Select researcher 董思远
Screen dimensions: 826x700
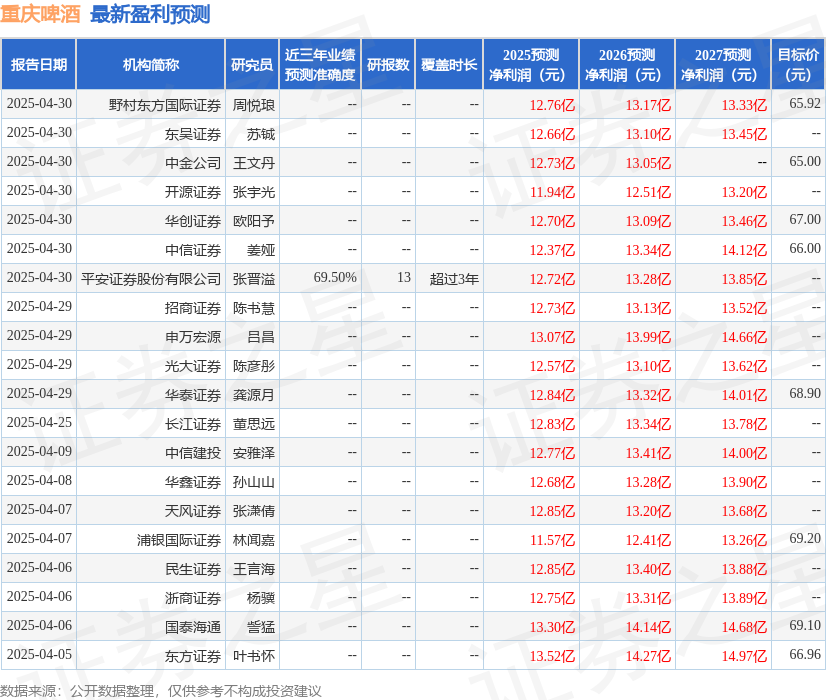254,423
